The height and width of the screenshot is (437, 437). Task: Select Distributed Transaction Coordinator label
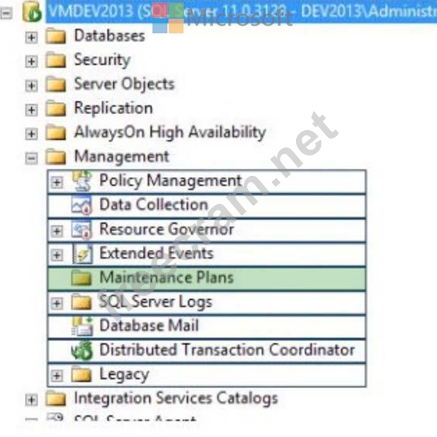227,350
